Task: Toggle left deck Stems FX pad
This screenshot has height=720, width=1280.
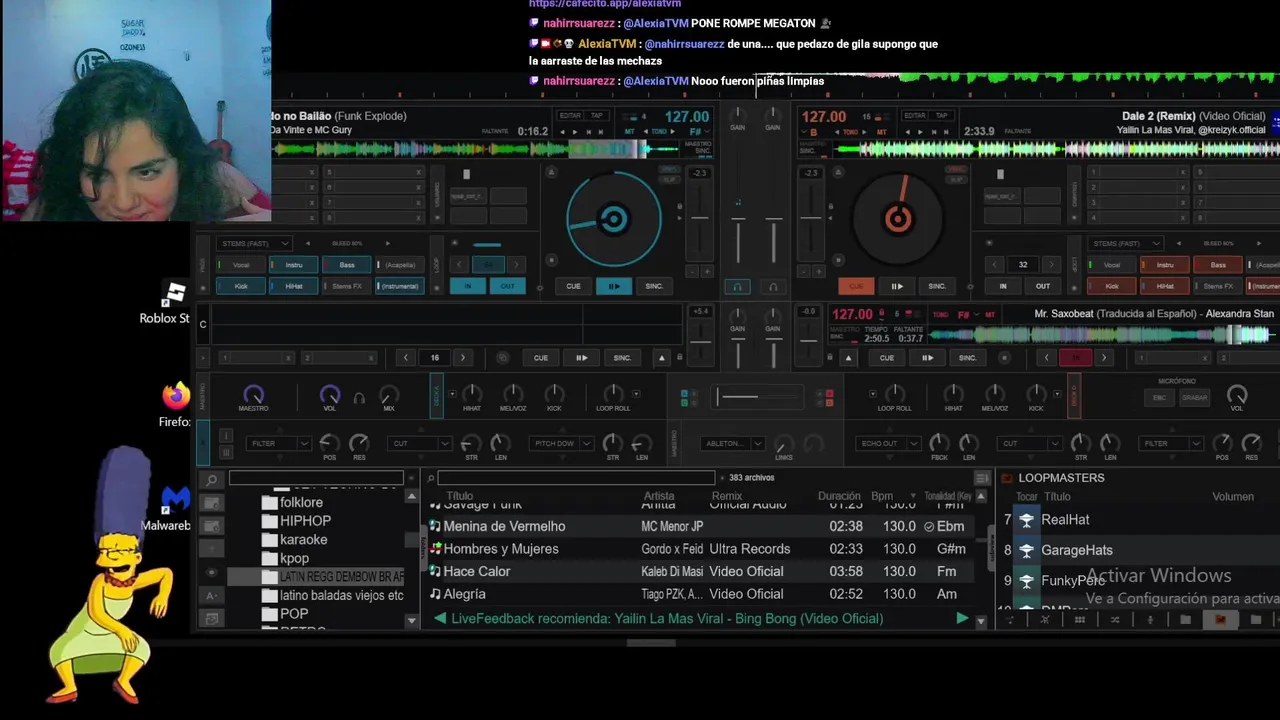Action: click(x=347, y=286)
